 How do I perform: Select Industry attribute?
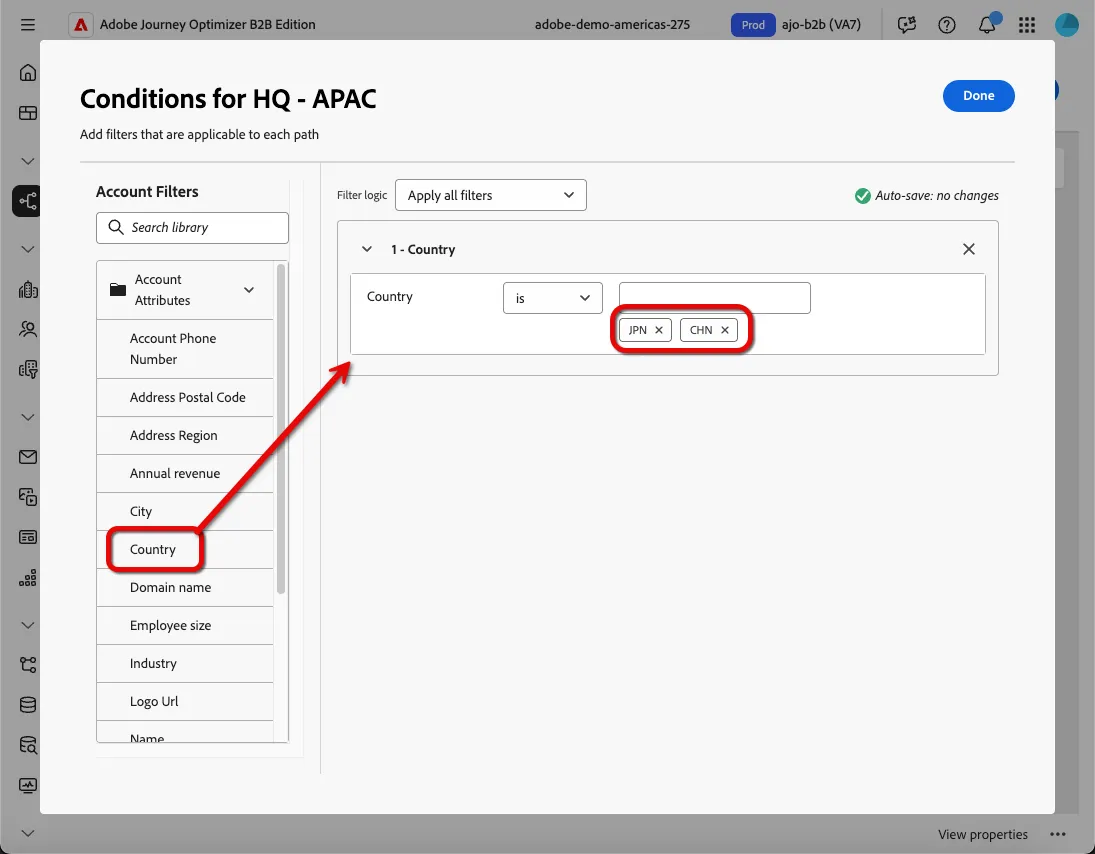tap(184, 663)
